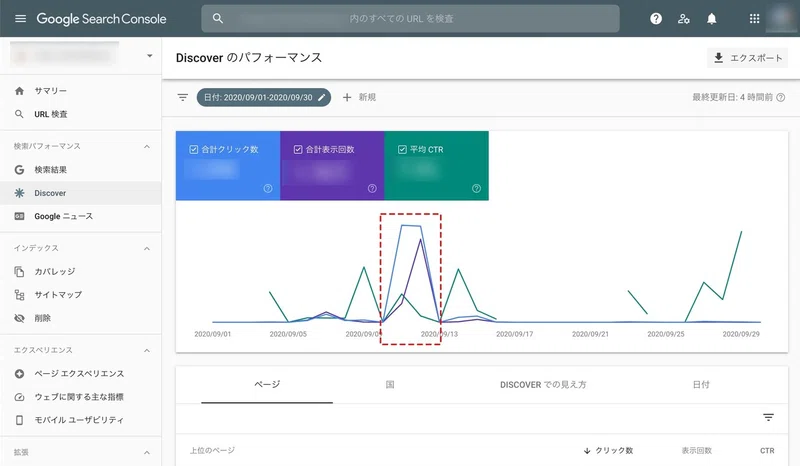Collapse the 拡張 section
800x466 pixels.
tap(147, 453)
